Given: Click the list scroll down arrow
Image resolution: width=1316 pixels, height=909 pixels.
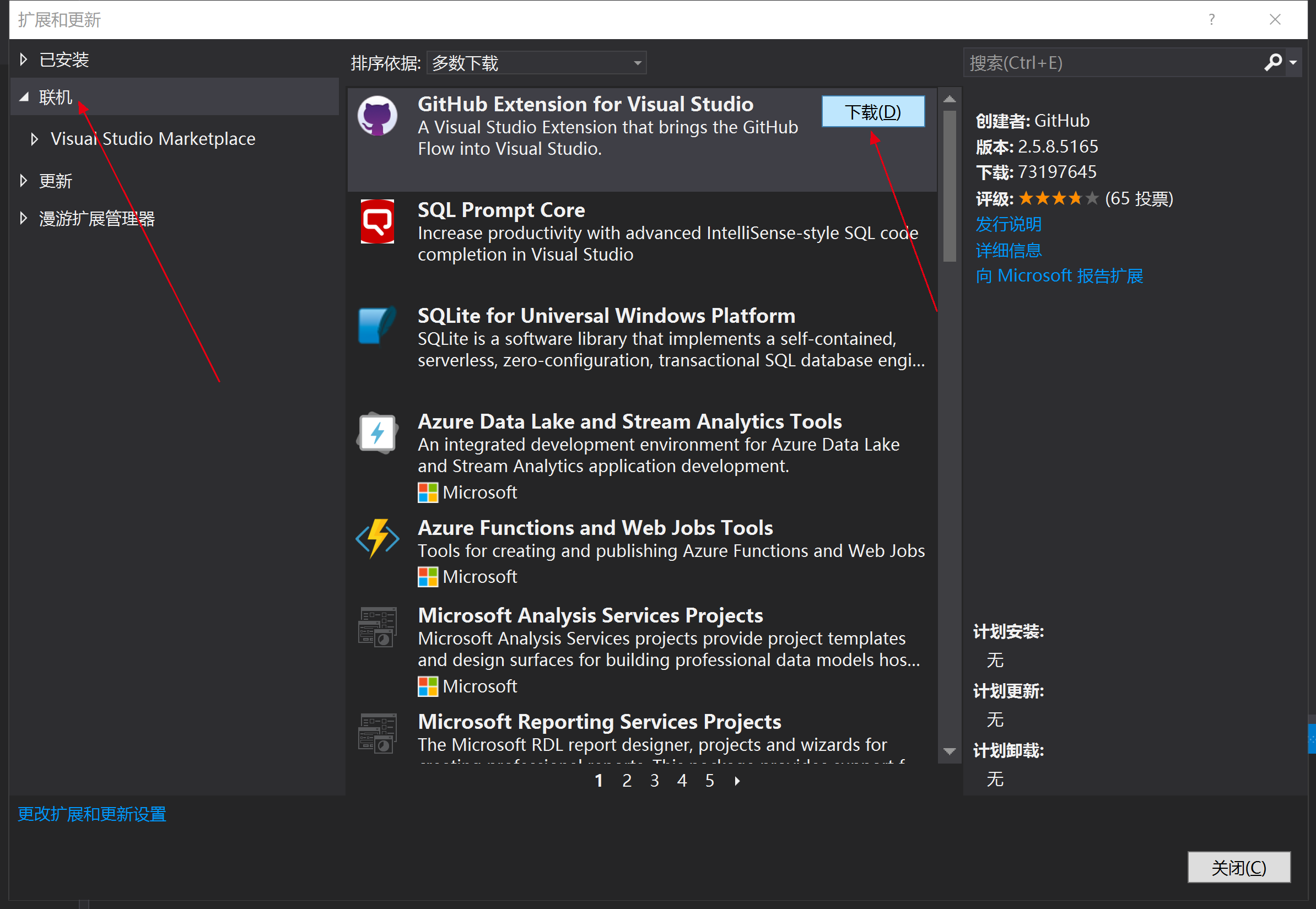Looking at the screenshot, I should tap(949, 752).
